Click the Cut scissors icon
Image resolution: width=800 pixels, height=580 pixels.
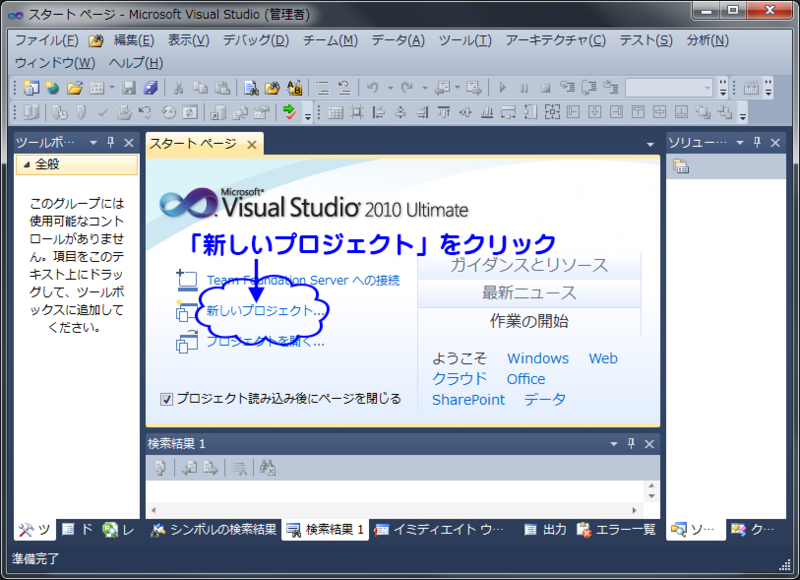pyautogui.click(x=179, y=88)
